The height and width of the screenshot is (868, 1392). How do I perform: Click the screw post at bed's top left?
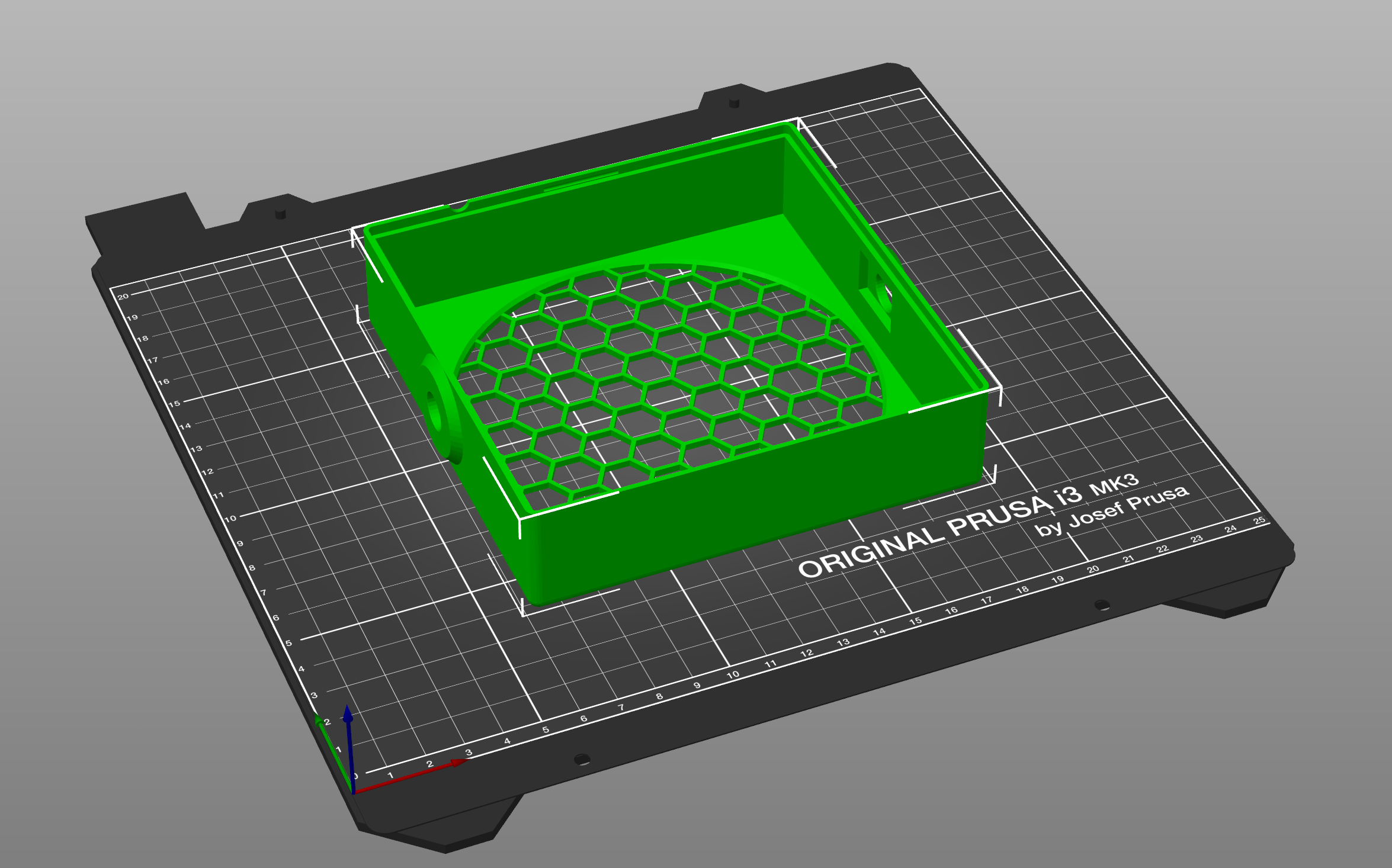281,213
